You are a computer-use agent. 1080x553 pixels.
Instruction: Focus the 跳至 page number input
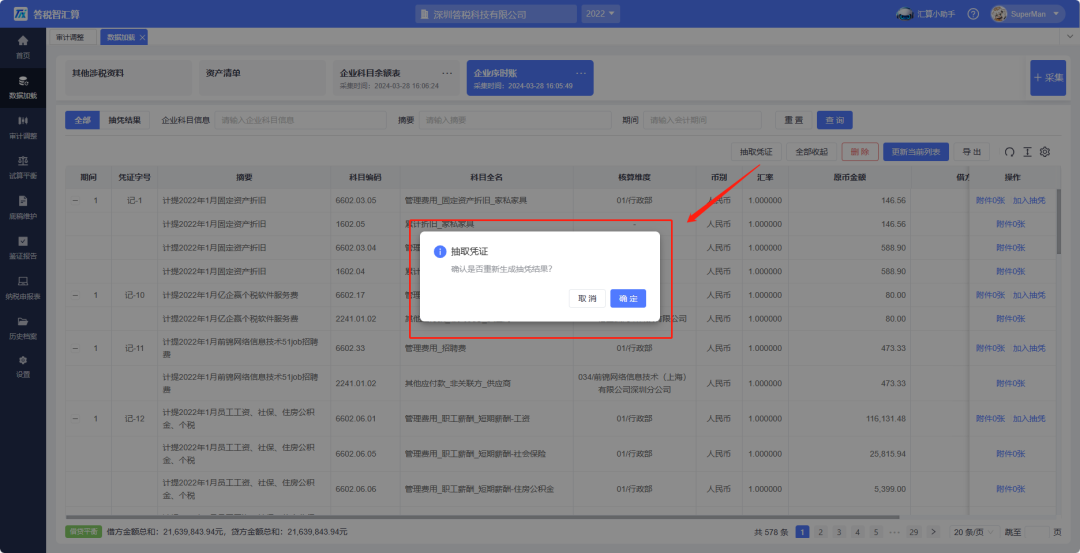coord(1037,532)
